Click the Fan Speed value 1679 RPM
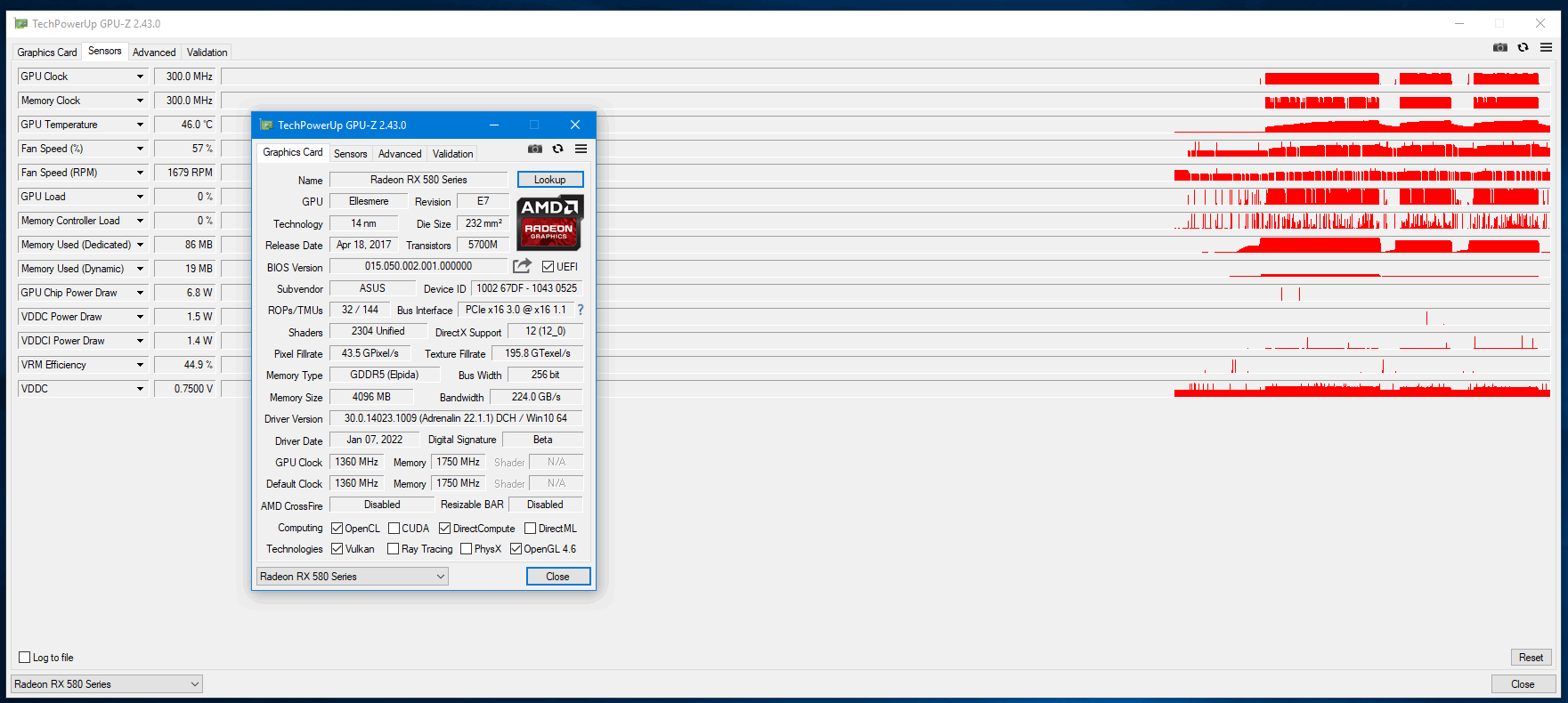This screenshot has width=1568, height=703. pos(185,173)
